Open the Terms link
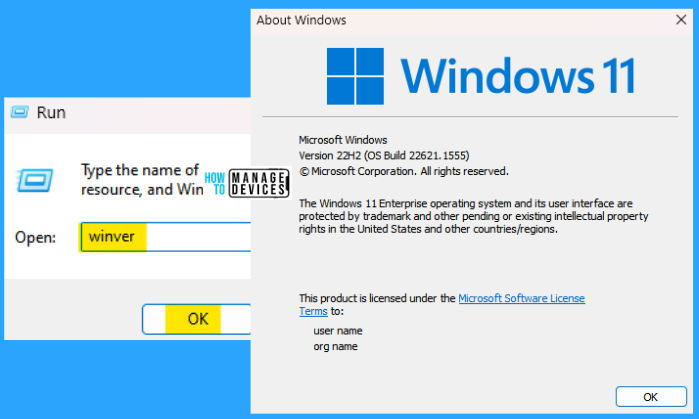 [313, 311]
